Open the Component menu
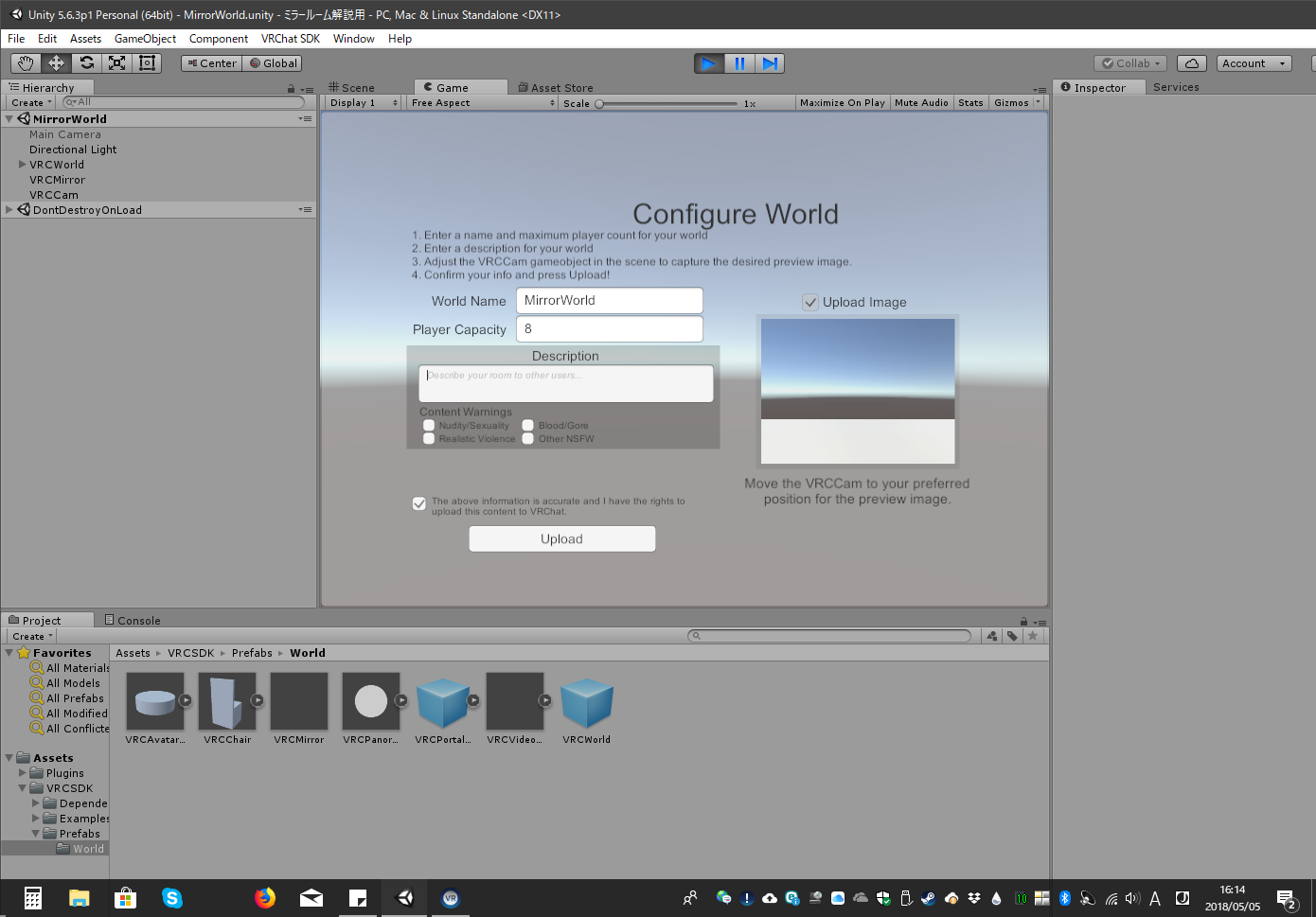This screenshot has width=1316, height=917. [x=219, y=39]
